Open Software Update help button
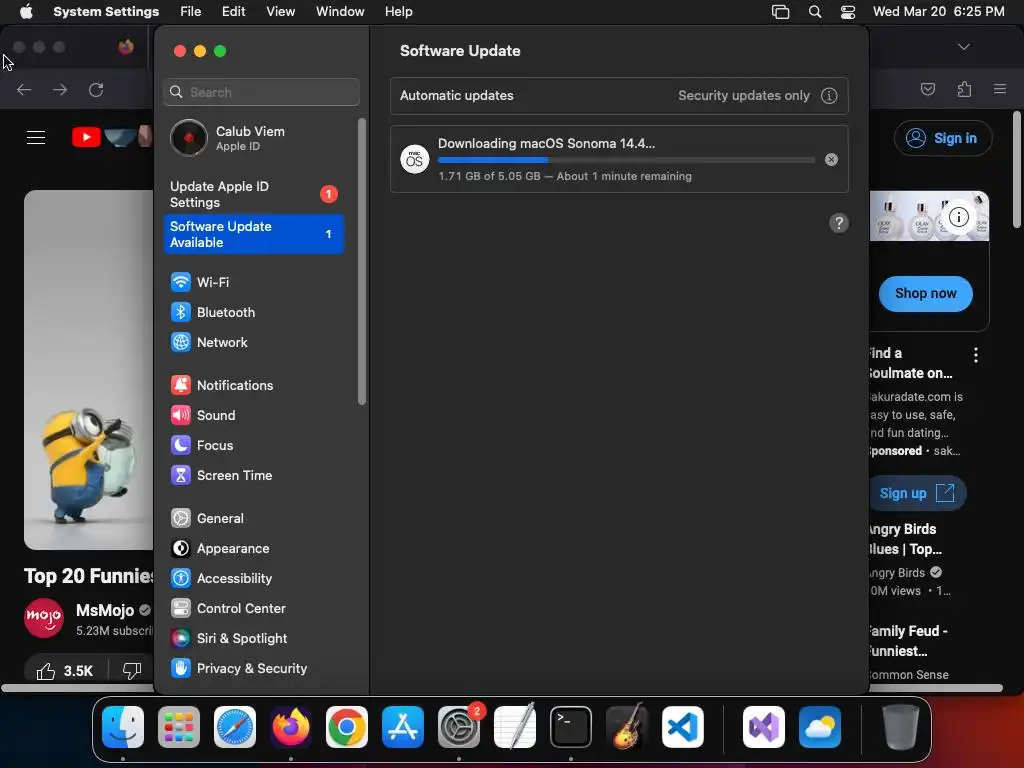Image resolution: width=1024 pixels, height=768 pixels. pyautogui.click(x=839, y=223)
